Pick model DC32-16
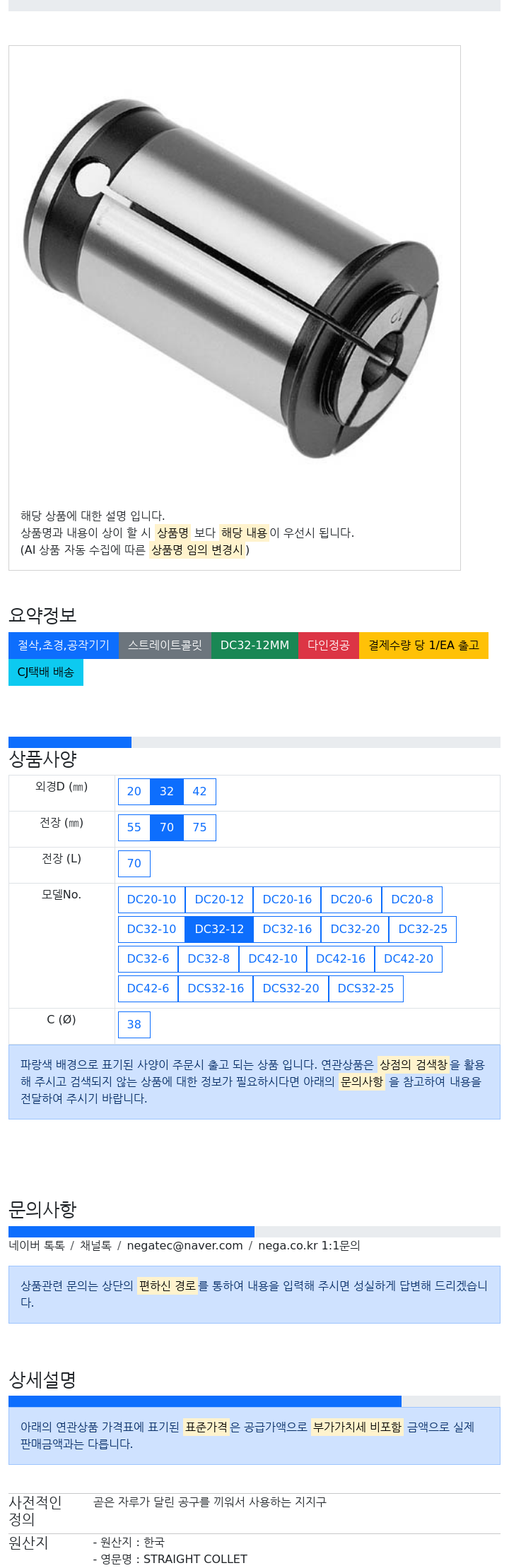This screenshot has width=509, height=1568. click(x=287, y=929)
